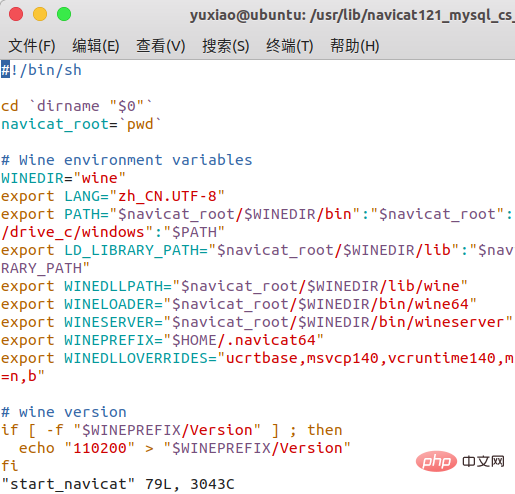Open the 终端(T) menu
Image resolution: width=515 pixels, height=494 pixels.
click(x=290, y=46)
